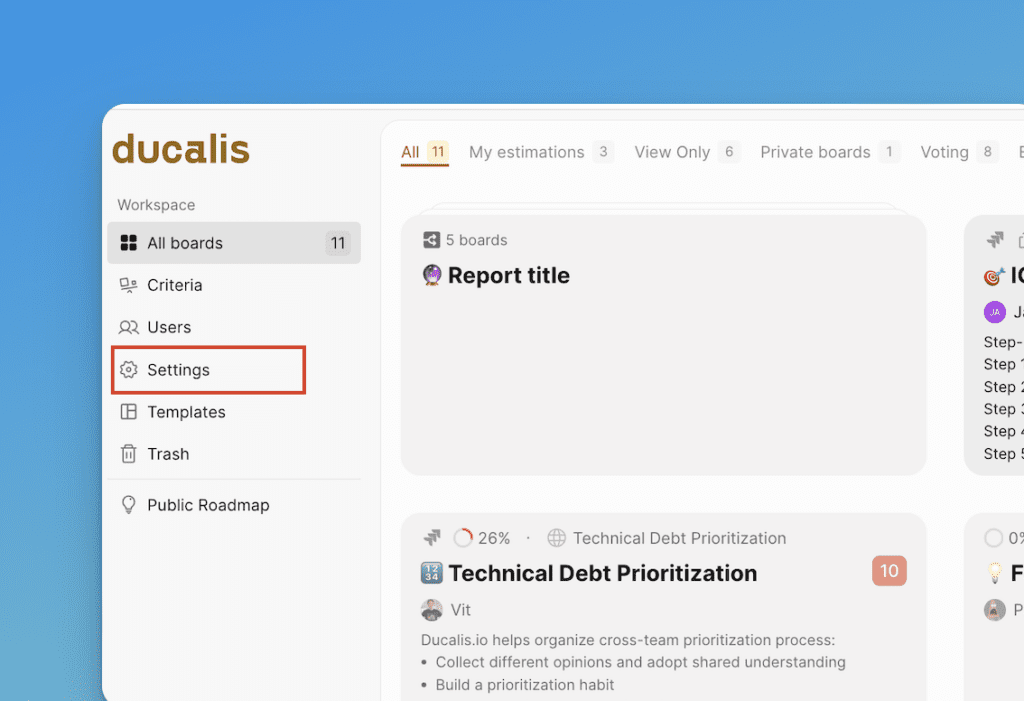Click the globe icon beside Technical Debt Prioritization

[x=556, y=538]
